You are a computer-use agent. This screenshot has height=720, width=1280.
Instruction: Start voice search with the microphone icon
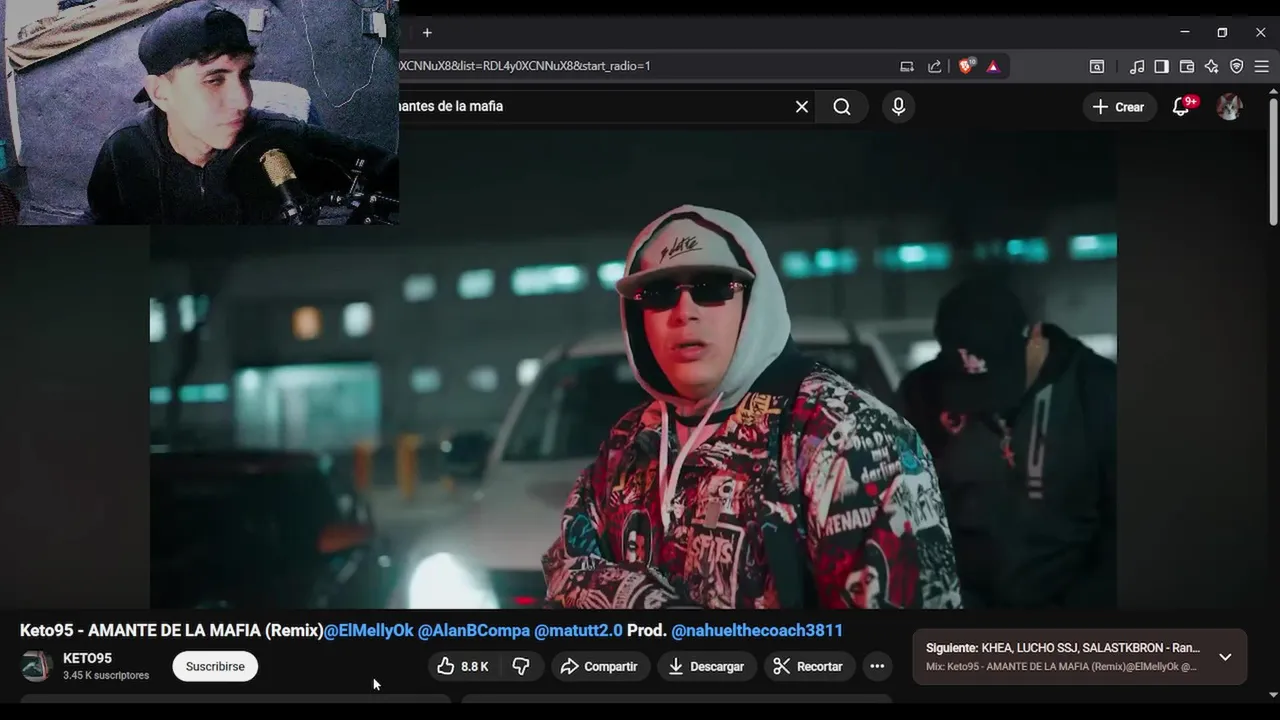(898, 107)
